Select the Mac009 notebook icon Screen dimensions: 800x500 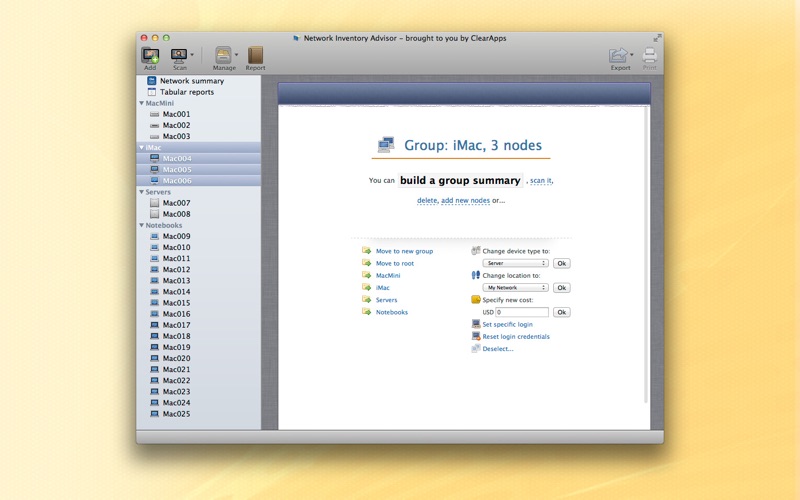154,236
